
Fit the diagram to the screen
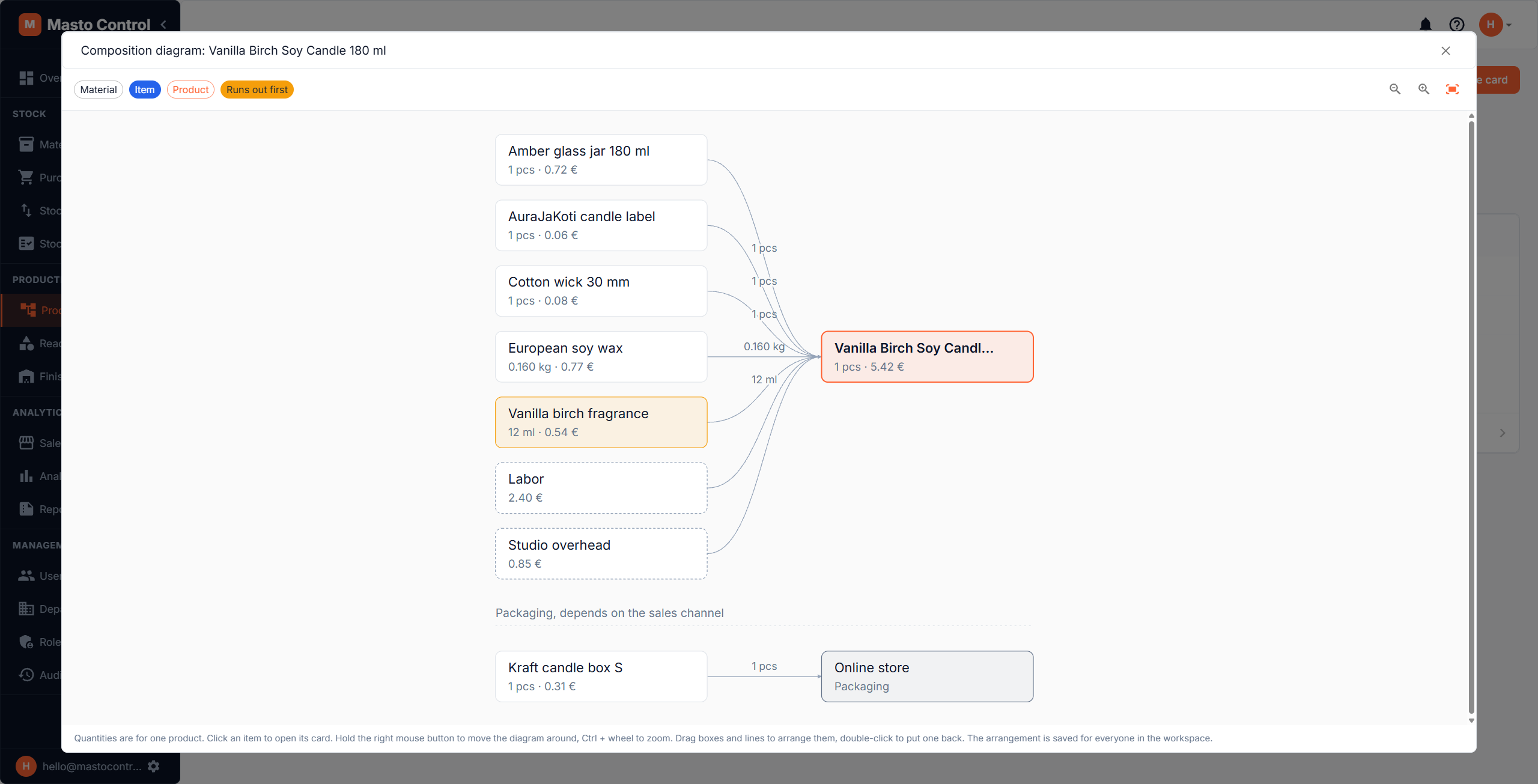(1452, 90)
